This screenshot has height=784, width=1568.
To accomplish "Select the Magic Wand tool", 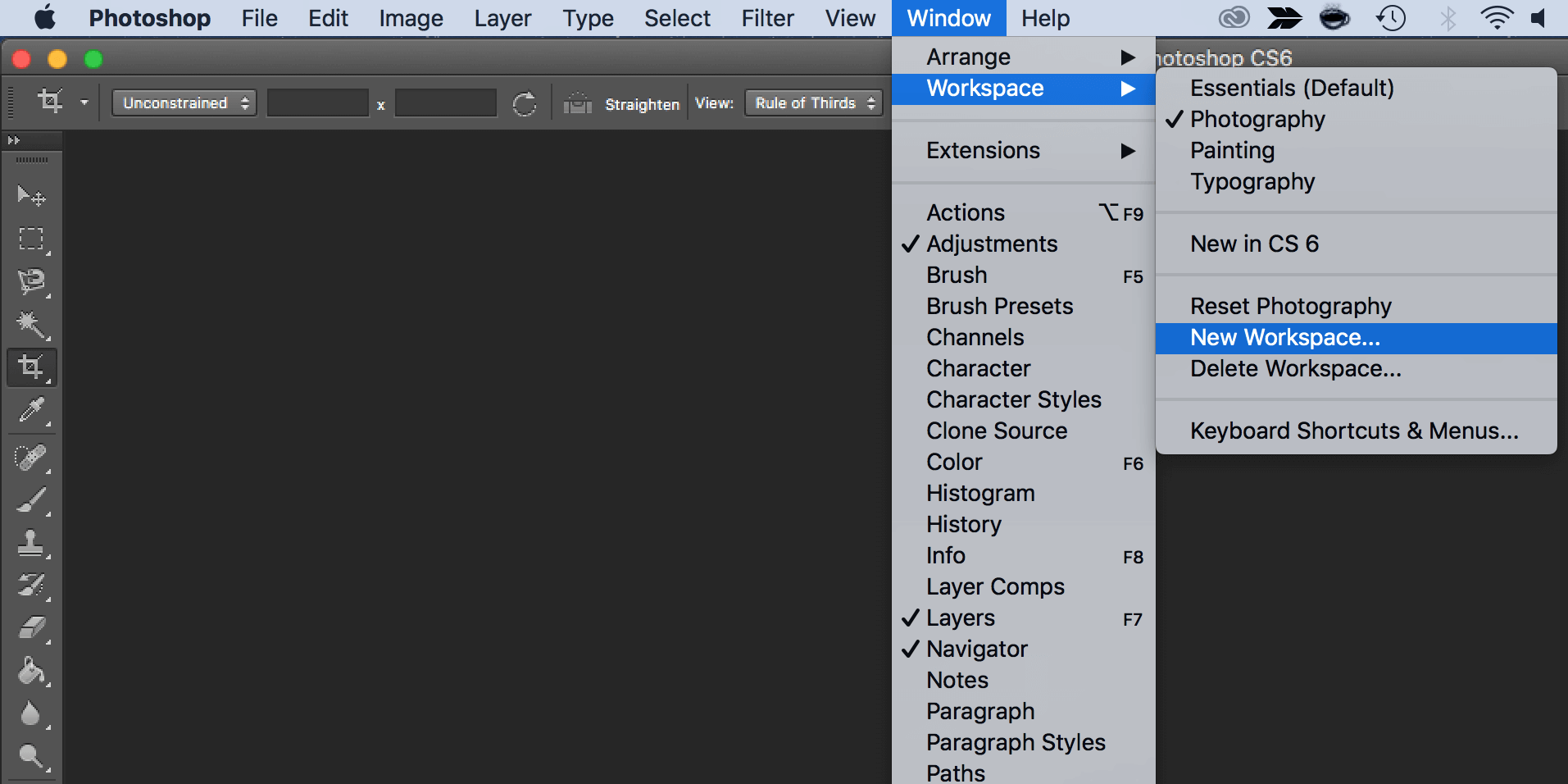I will point(31,324).
